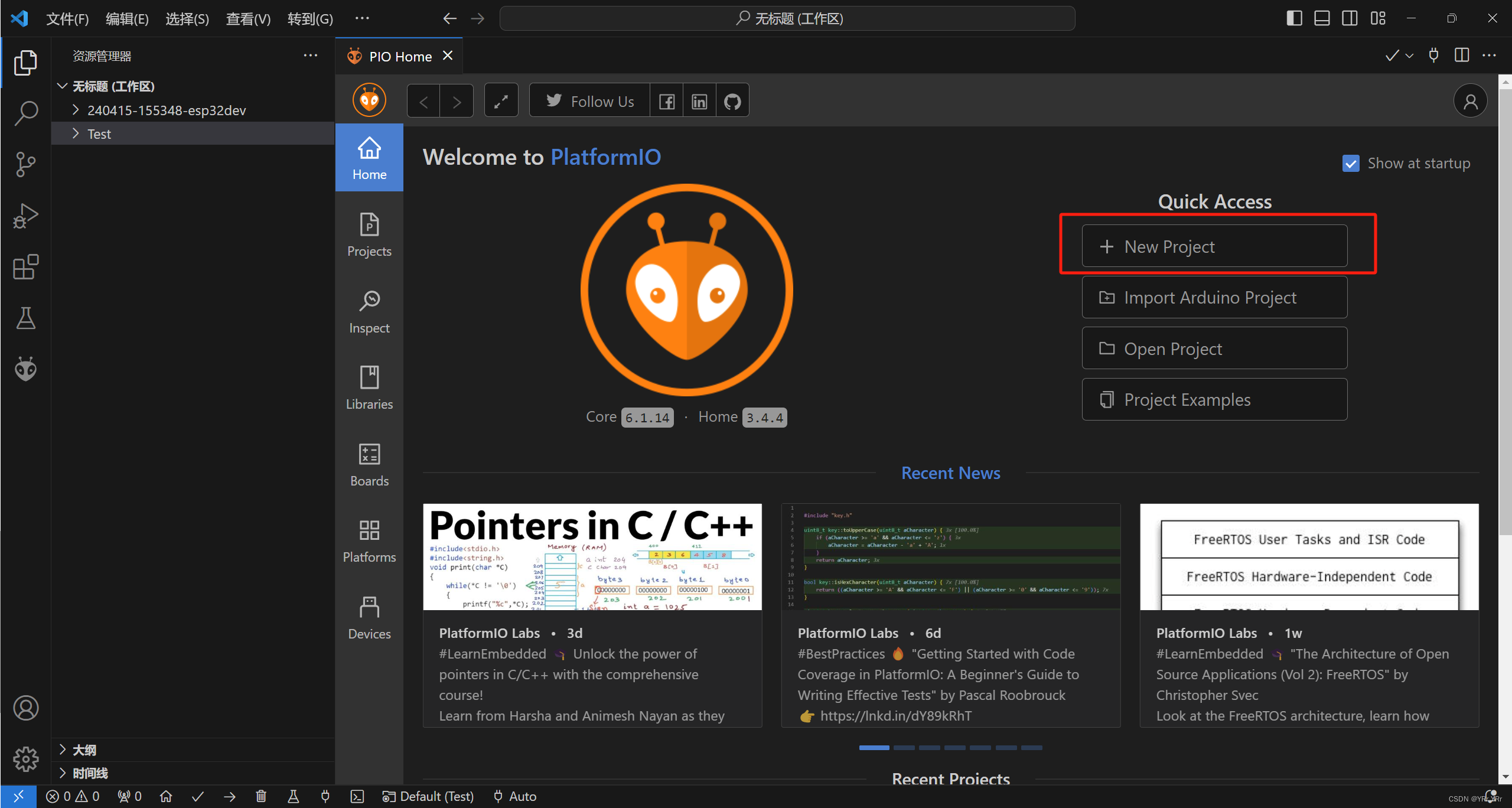Viewport: 1512px width, 808px height.
Task: Uncheck Show at startup checkbox
Action: pos(1351,164)
